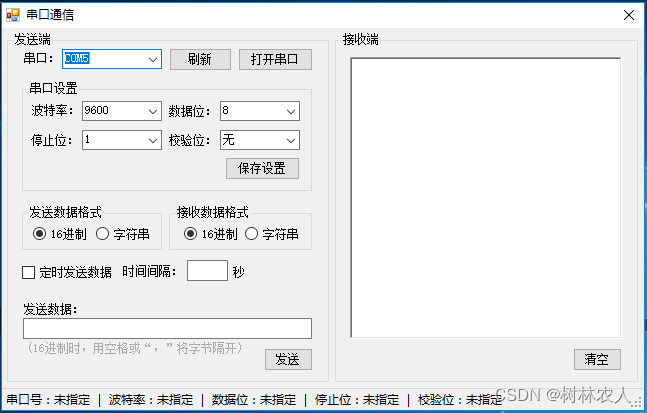Screen dimensions: 647x413
Task: Click the 清空 button
Action: (x=597, y=359)
